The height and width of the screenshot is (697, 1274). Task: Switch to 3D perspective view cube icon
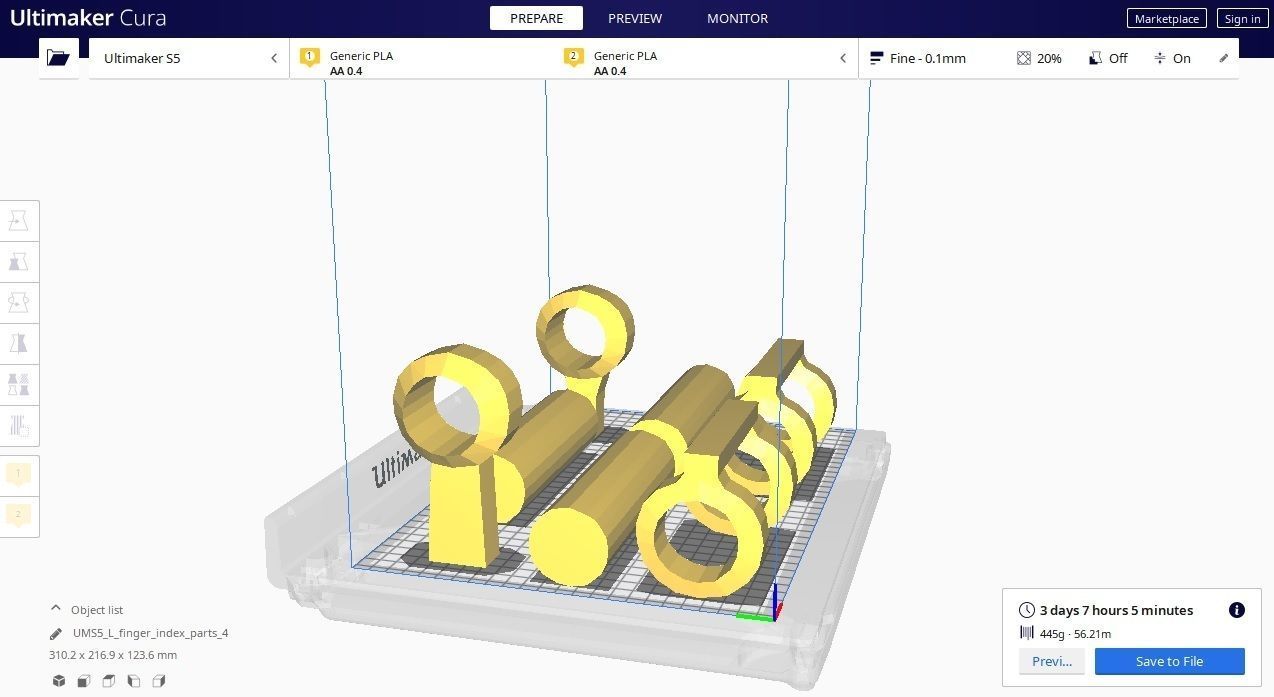59,681
